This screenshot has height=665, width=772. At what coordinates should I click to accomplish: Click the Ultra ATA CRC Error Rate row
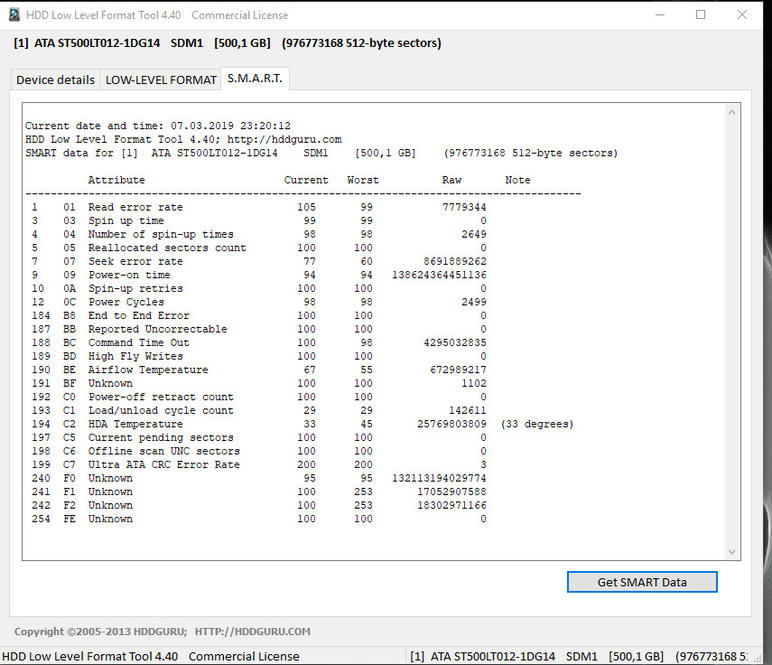(259, 465)
